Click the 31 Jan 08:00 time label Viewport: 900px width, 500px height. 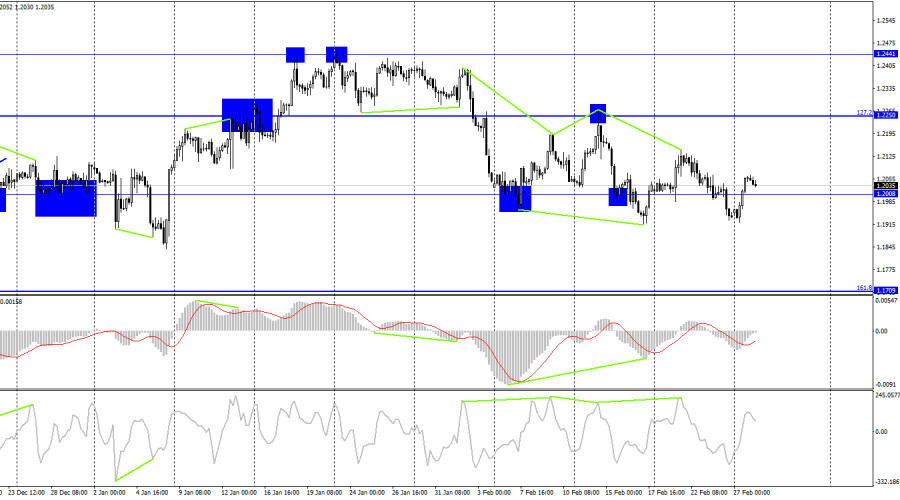coord(453,493)
